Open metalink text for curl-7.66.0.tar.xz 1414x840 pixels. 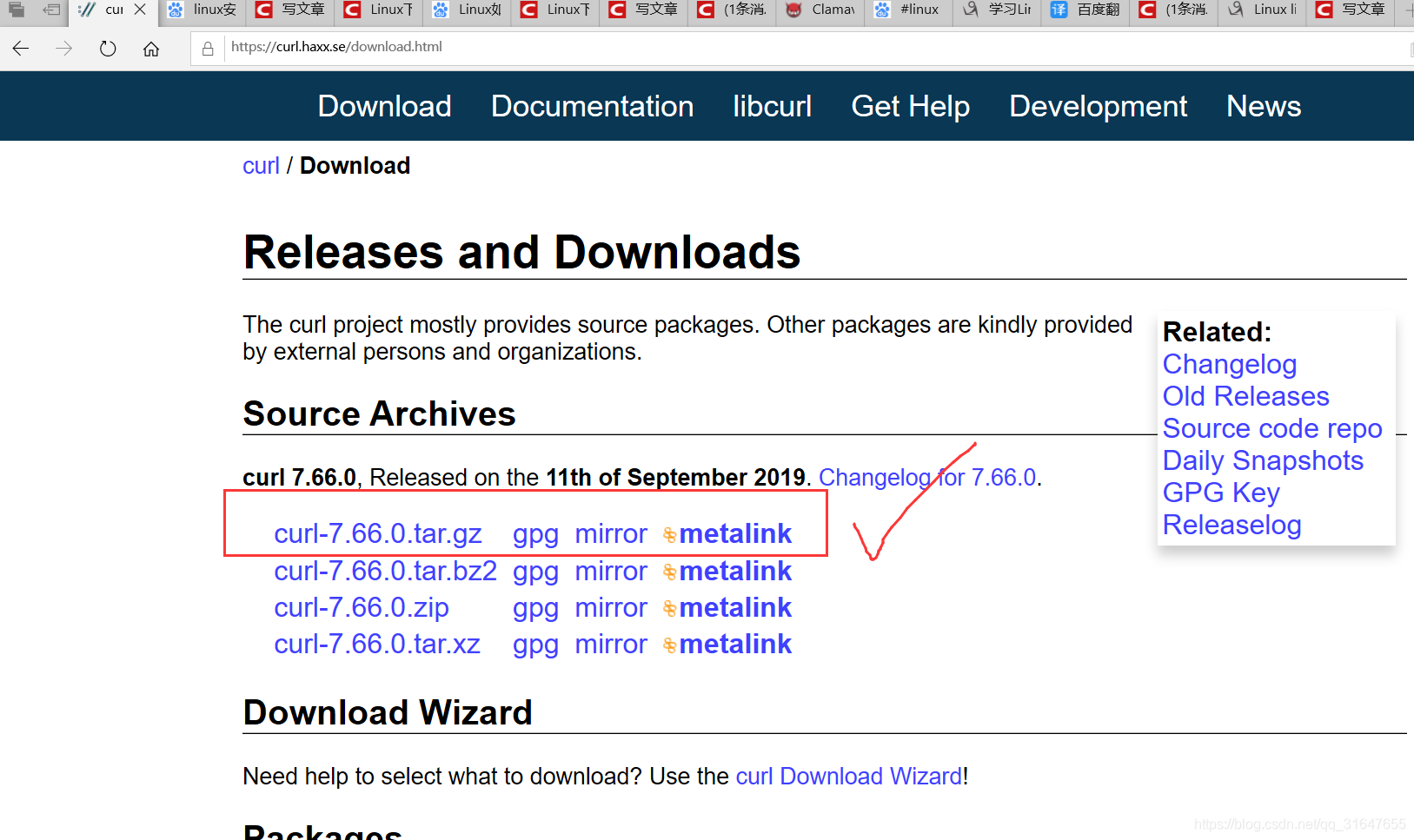[735, 644]
